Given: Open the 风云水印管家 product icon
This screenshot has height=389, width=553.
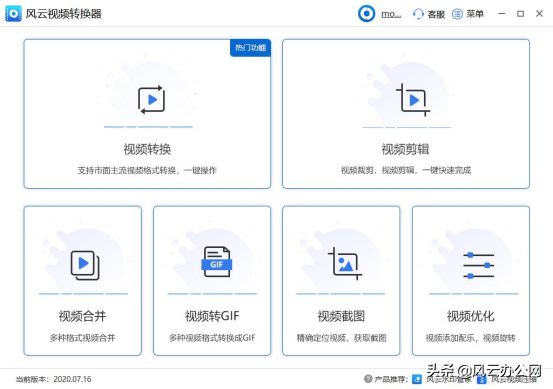Looking at the screenshot, I should 417,379.
